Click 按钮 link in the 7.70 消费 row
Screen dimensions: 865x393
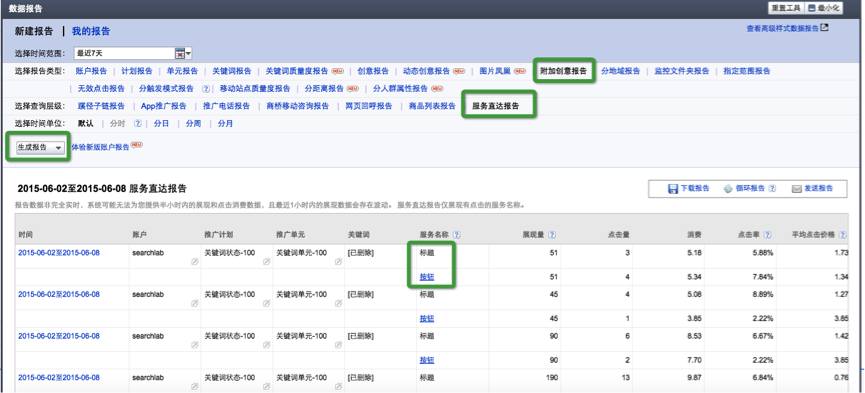click(x=427, y=360)
